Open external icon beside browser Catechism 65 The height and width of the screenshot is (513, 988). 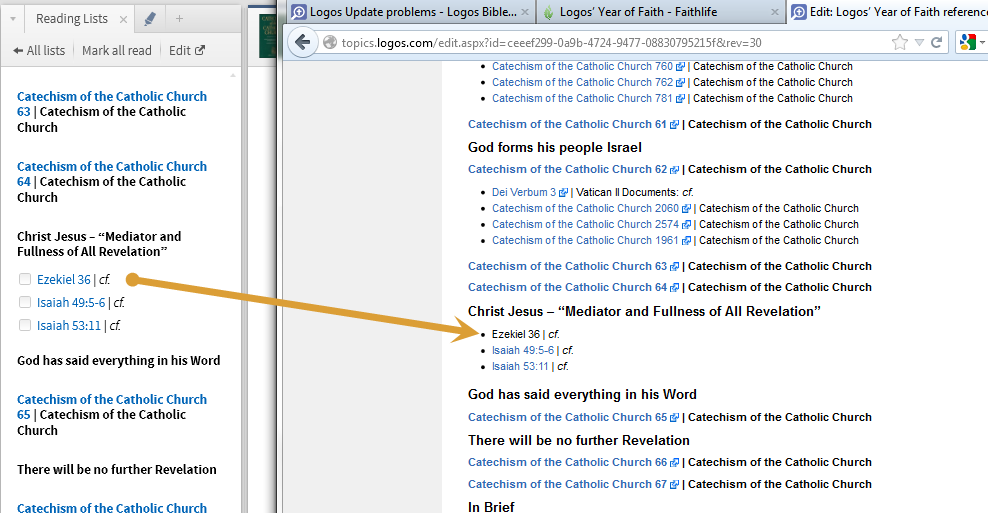[674, 418]
